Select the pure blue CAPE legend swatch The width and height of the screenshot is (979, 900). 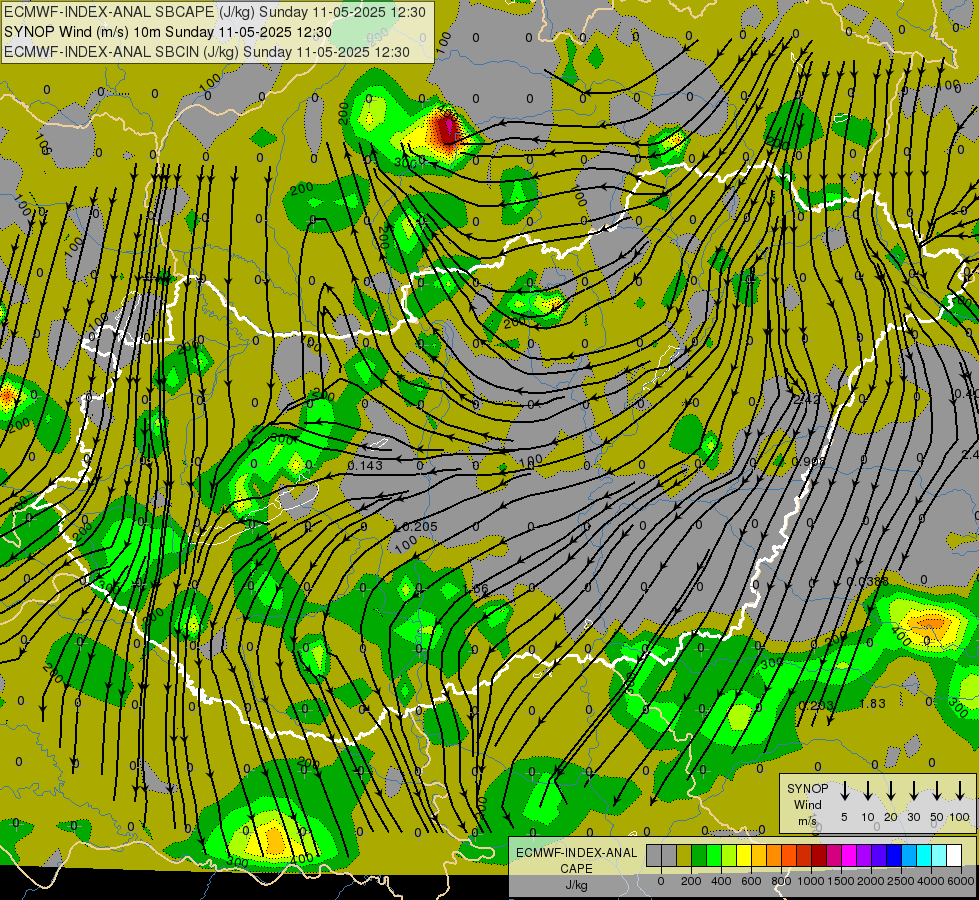click(894, 855)
